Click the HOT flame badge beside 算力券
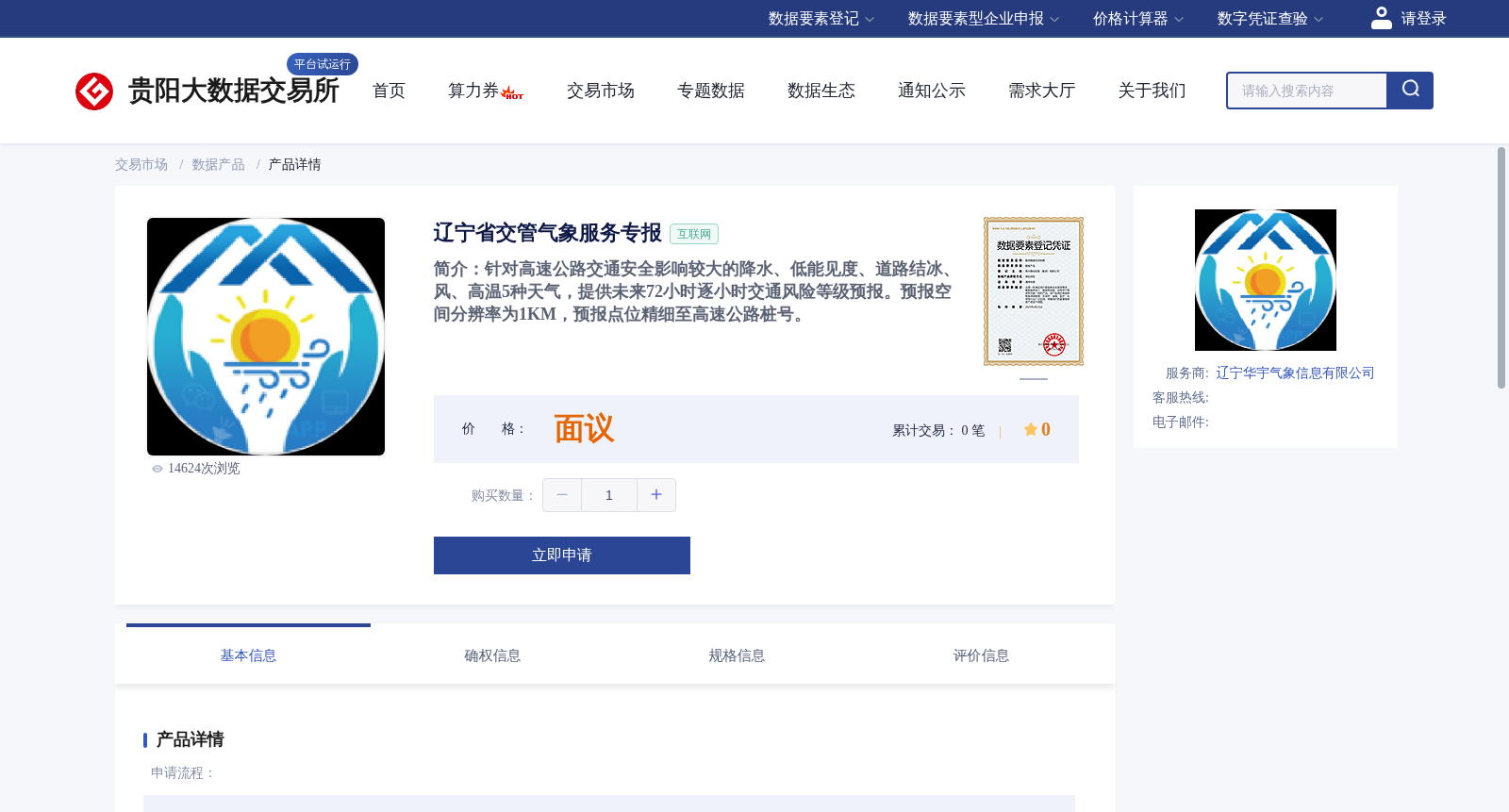Viewport: 1509px width, 812px height. click(x=512, y=93)
